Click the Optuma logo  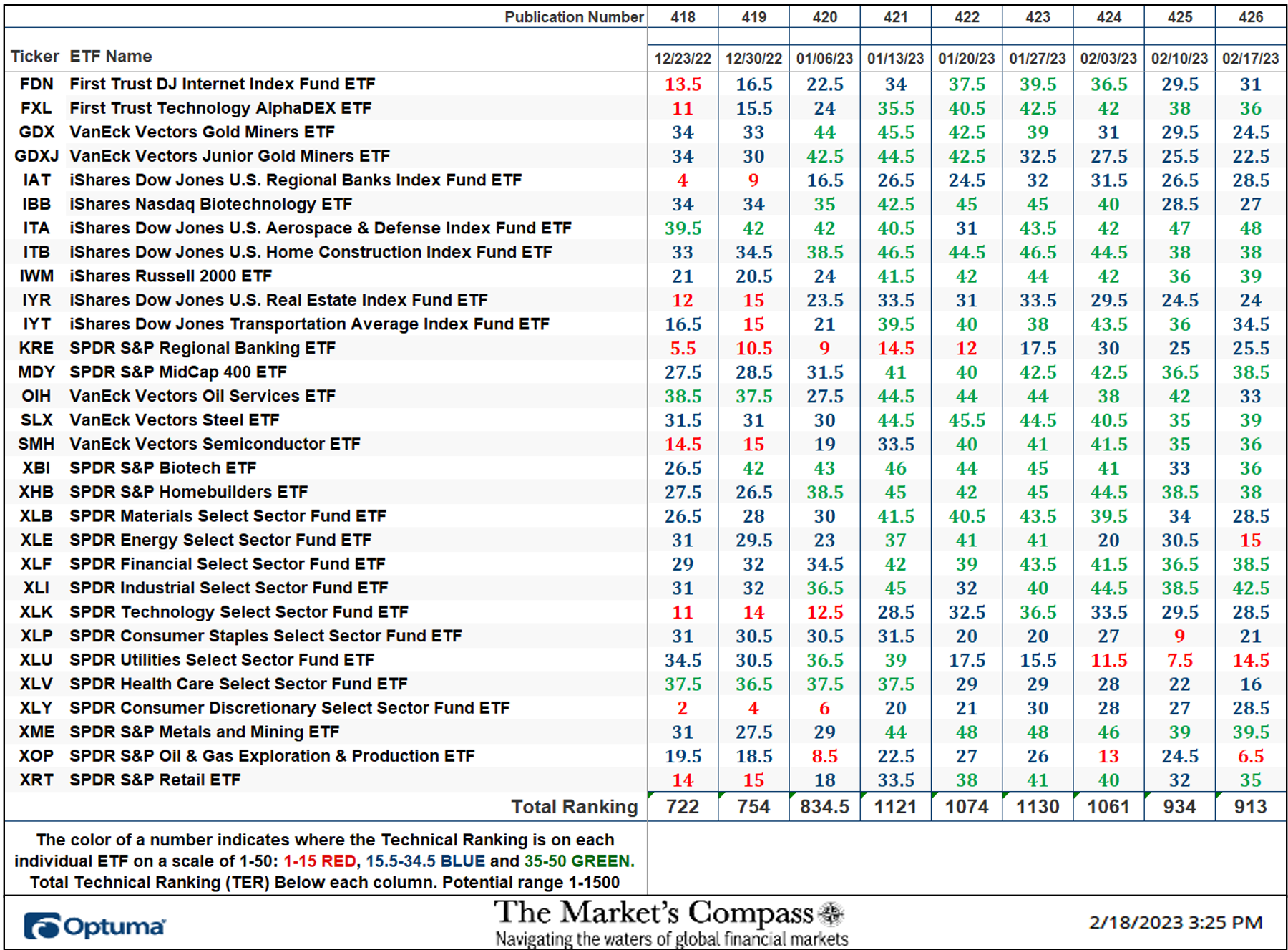pyautogui.click(x=94, y=926)
